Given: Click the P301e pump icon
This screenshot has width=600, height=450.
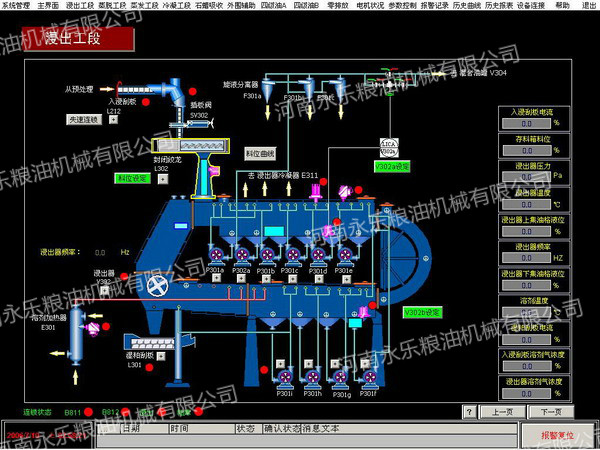Looking at the screenshot, I should pyautogui.click(x=343, y=253).
